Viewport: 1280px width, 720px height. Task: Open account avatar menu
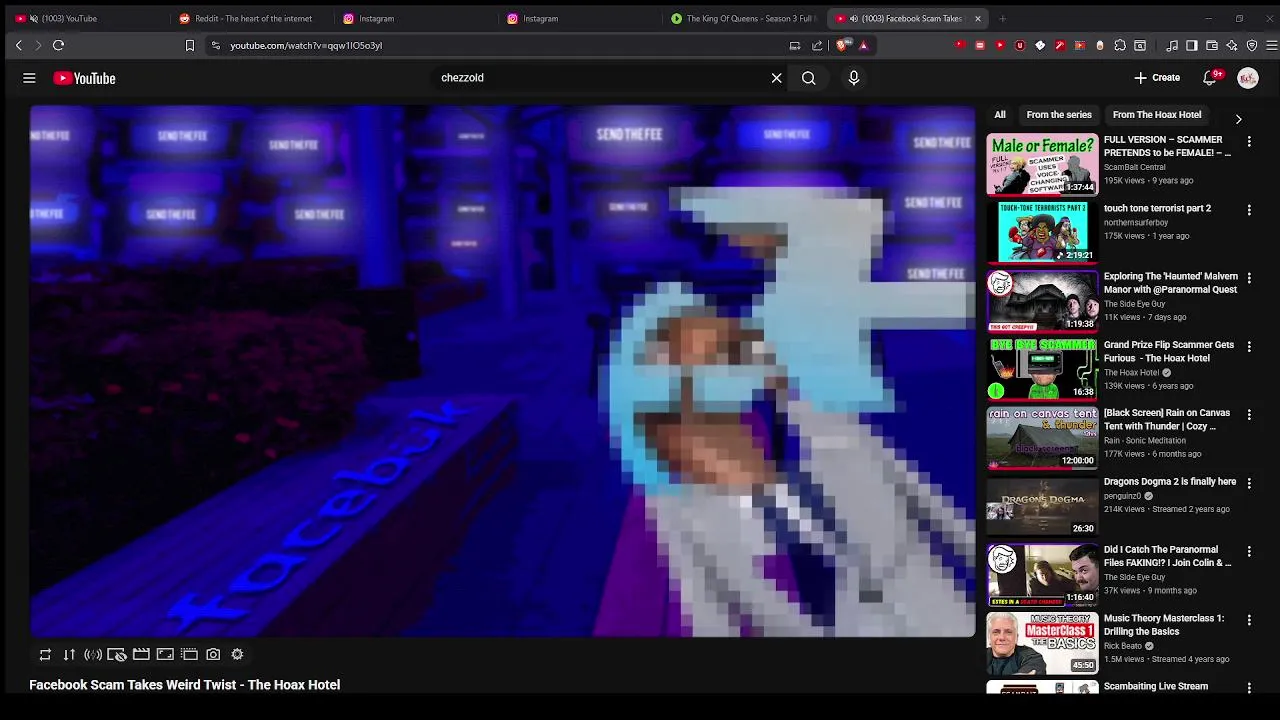click(x=1247, y=78)
